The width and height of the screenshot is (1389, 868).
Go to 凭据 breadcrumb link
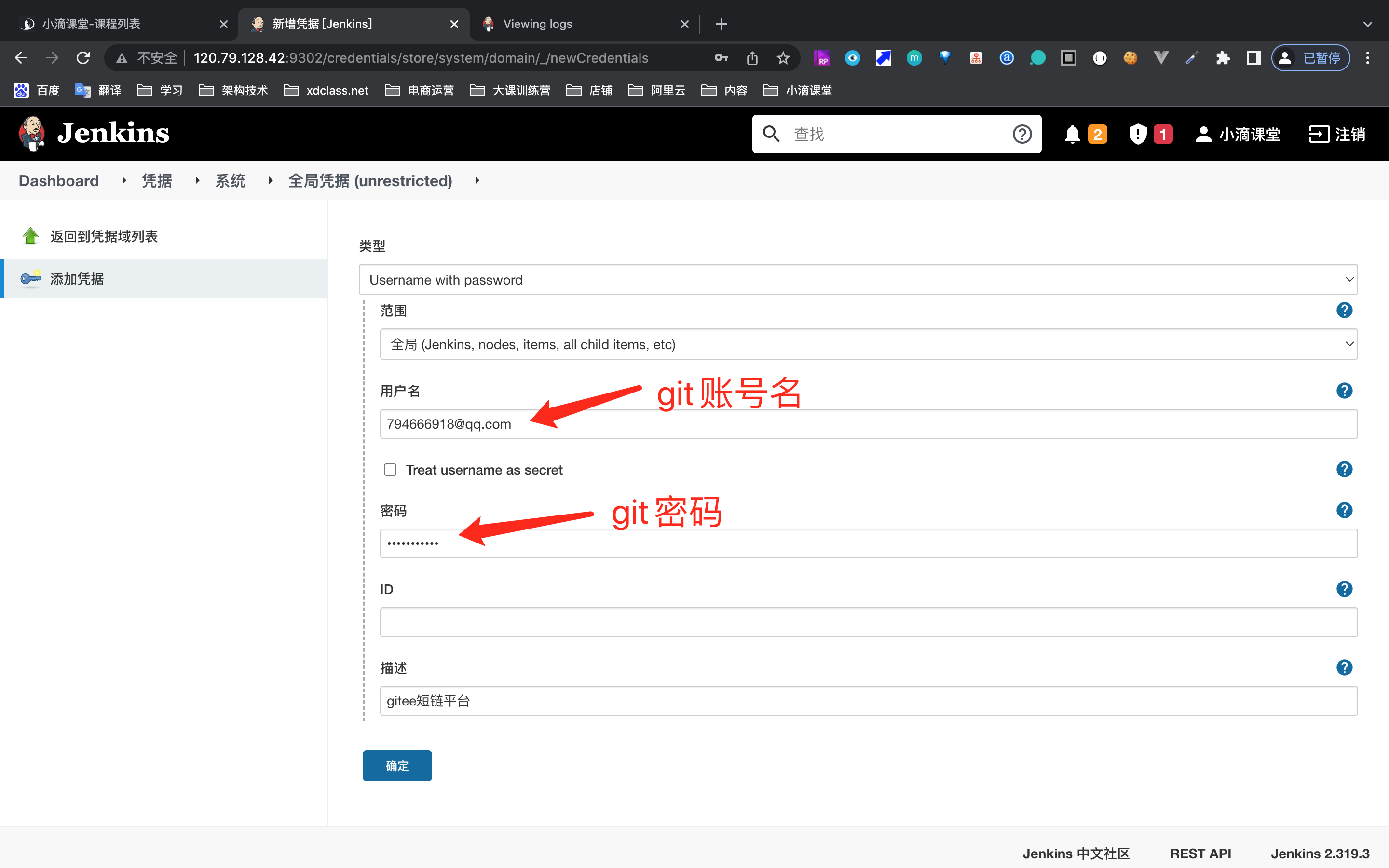point(157,181)
